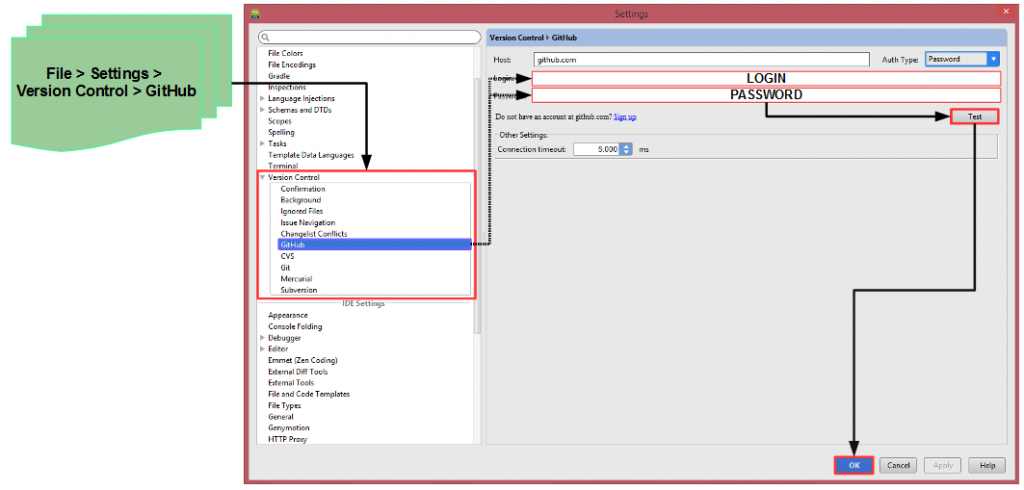Click the Password input field
Viewport: 1024px width, 490px height.
click(766, 95)
